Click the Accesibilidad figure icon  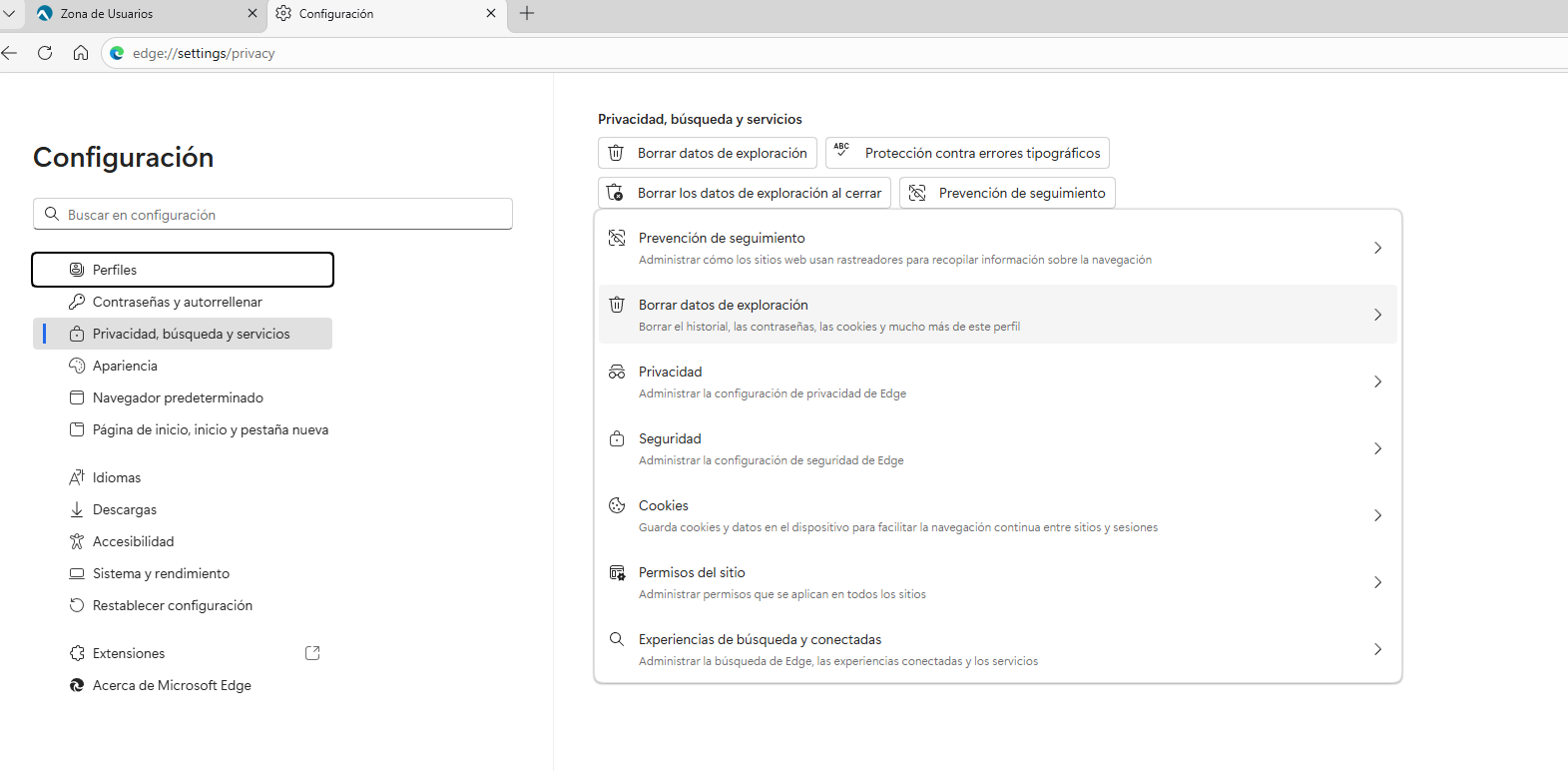[x=77, y=541]
